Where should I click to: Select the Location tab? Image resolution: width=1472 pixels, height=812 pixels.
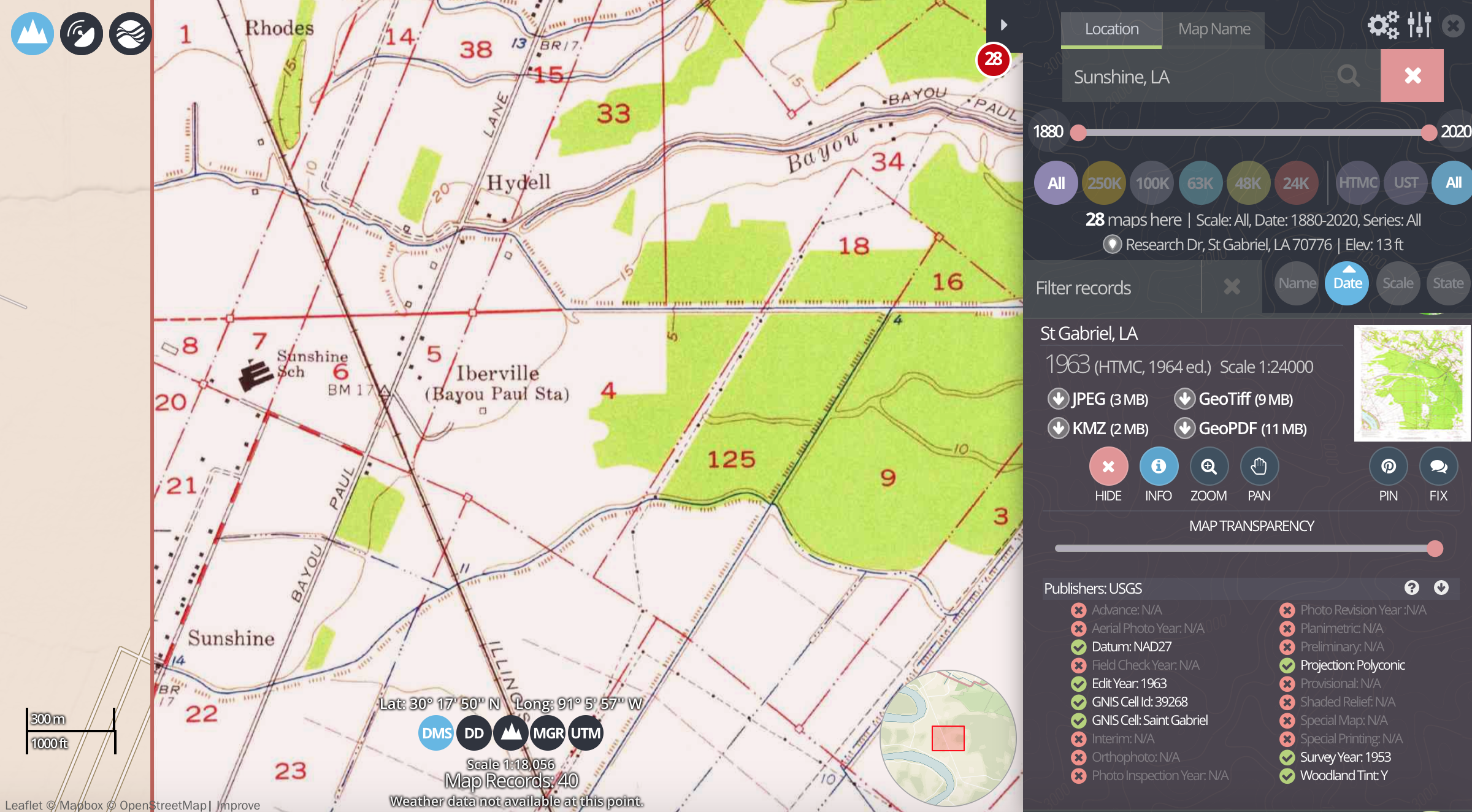pos(1111,29)
